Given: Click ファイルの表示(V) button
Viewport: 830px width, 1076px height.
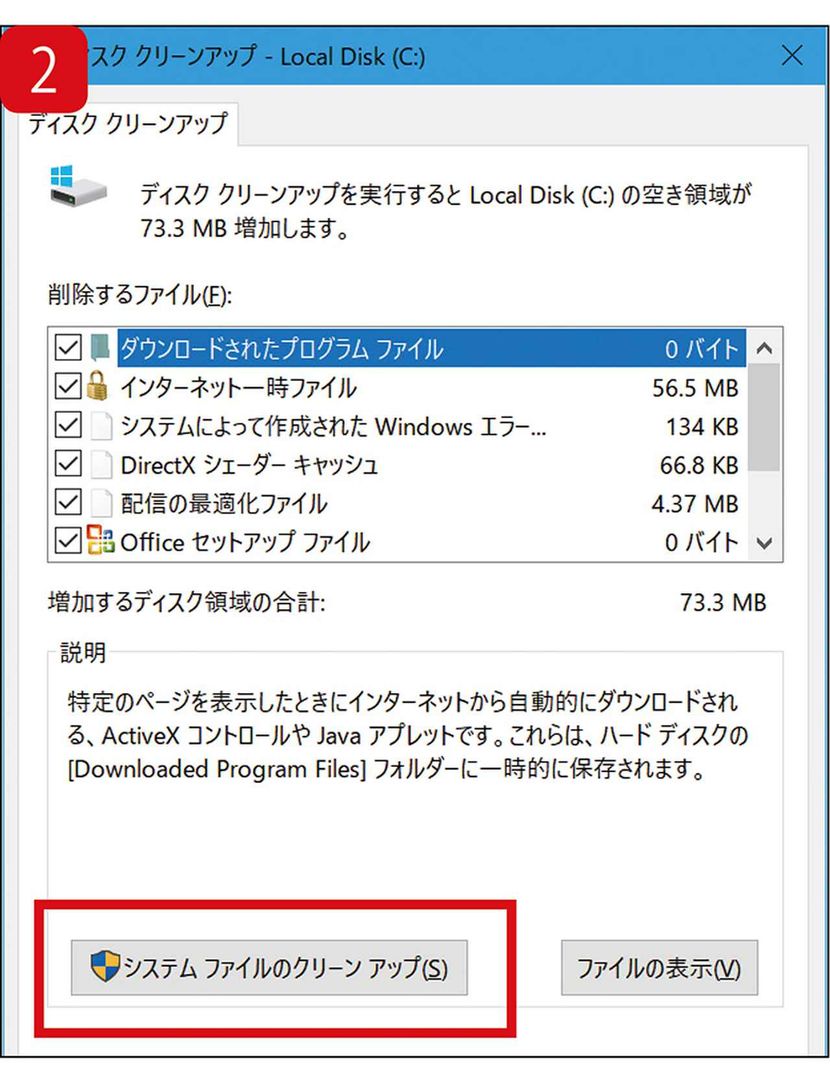Looking at the screenshot, I should tap(659, 968).
